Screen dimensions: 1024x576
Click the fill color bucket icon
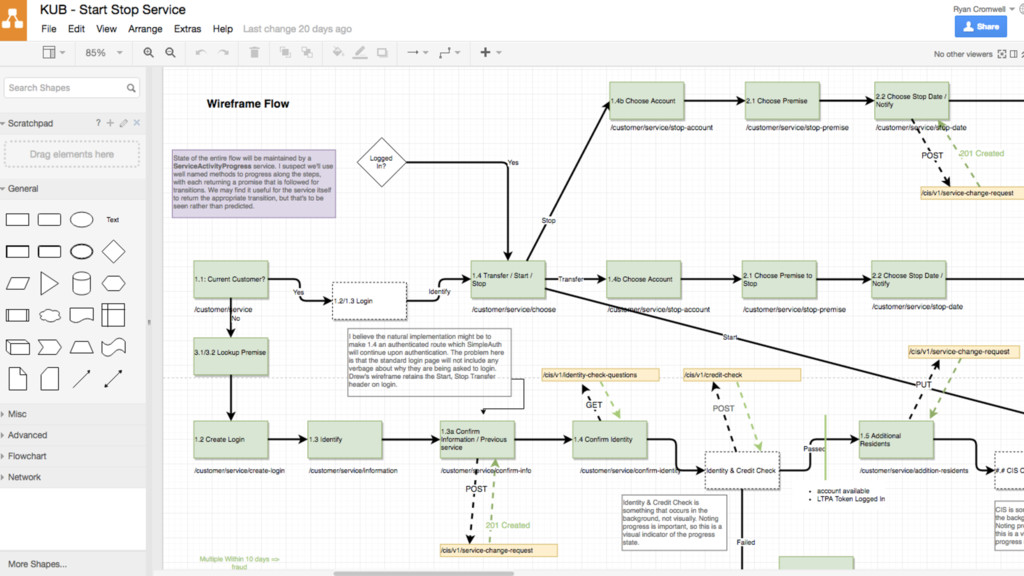tap(338, 53)
